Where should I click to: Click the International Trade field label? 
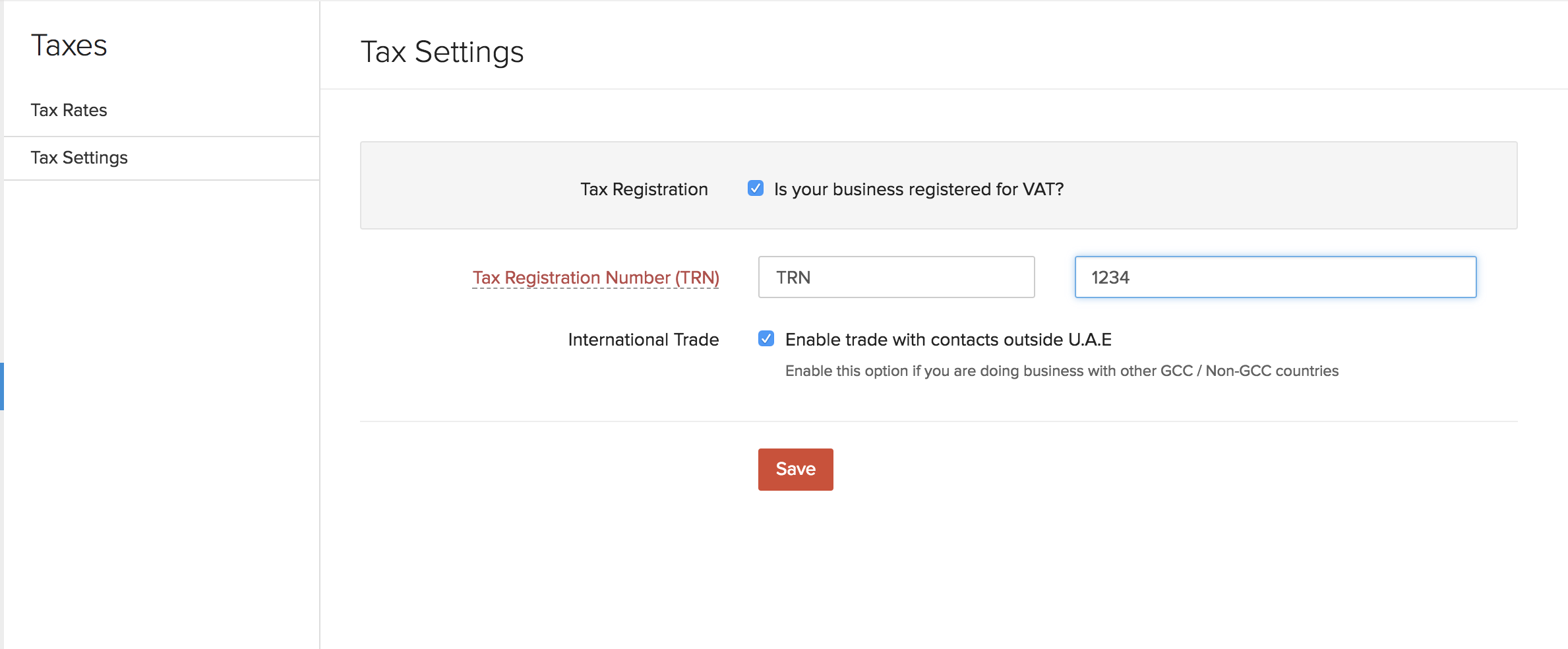point(642,340)
